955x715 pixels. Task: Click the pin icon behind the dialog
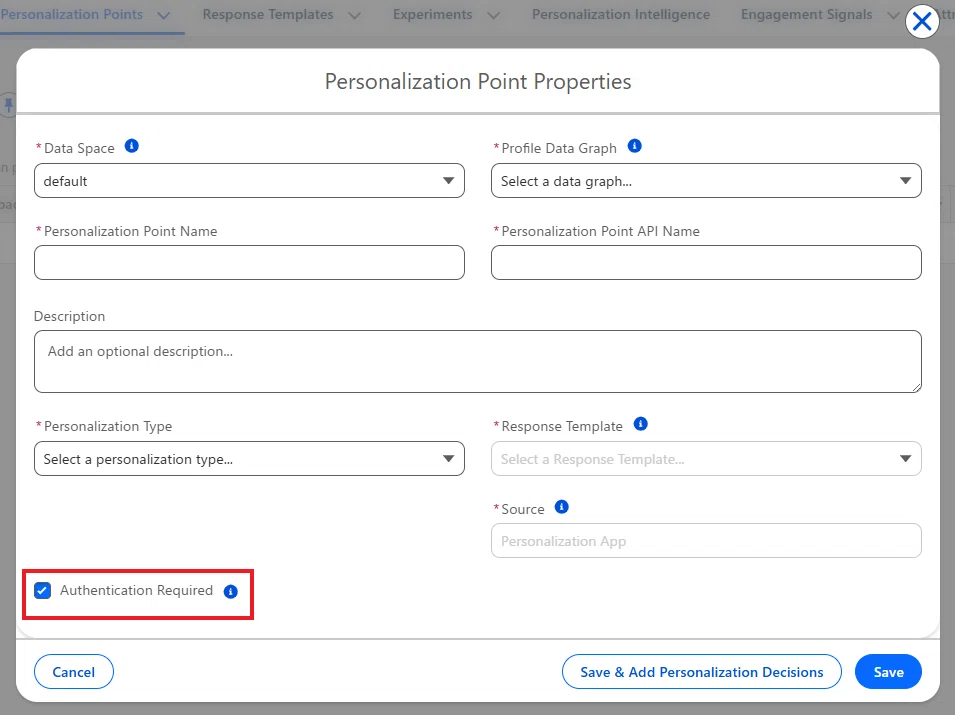tap(8, 105)
